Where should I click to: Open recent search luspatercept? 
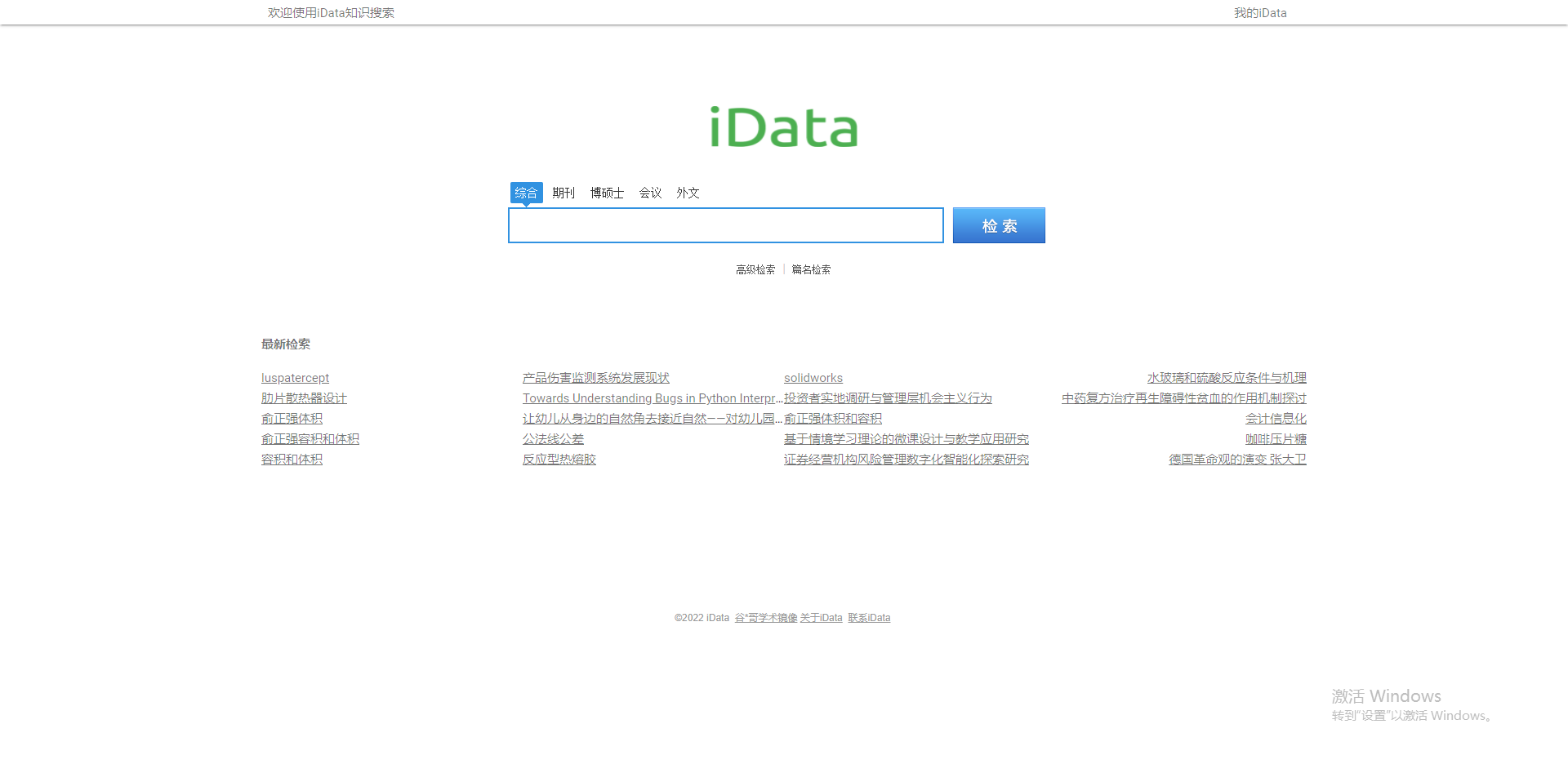[295, 378]
